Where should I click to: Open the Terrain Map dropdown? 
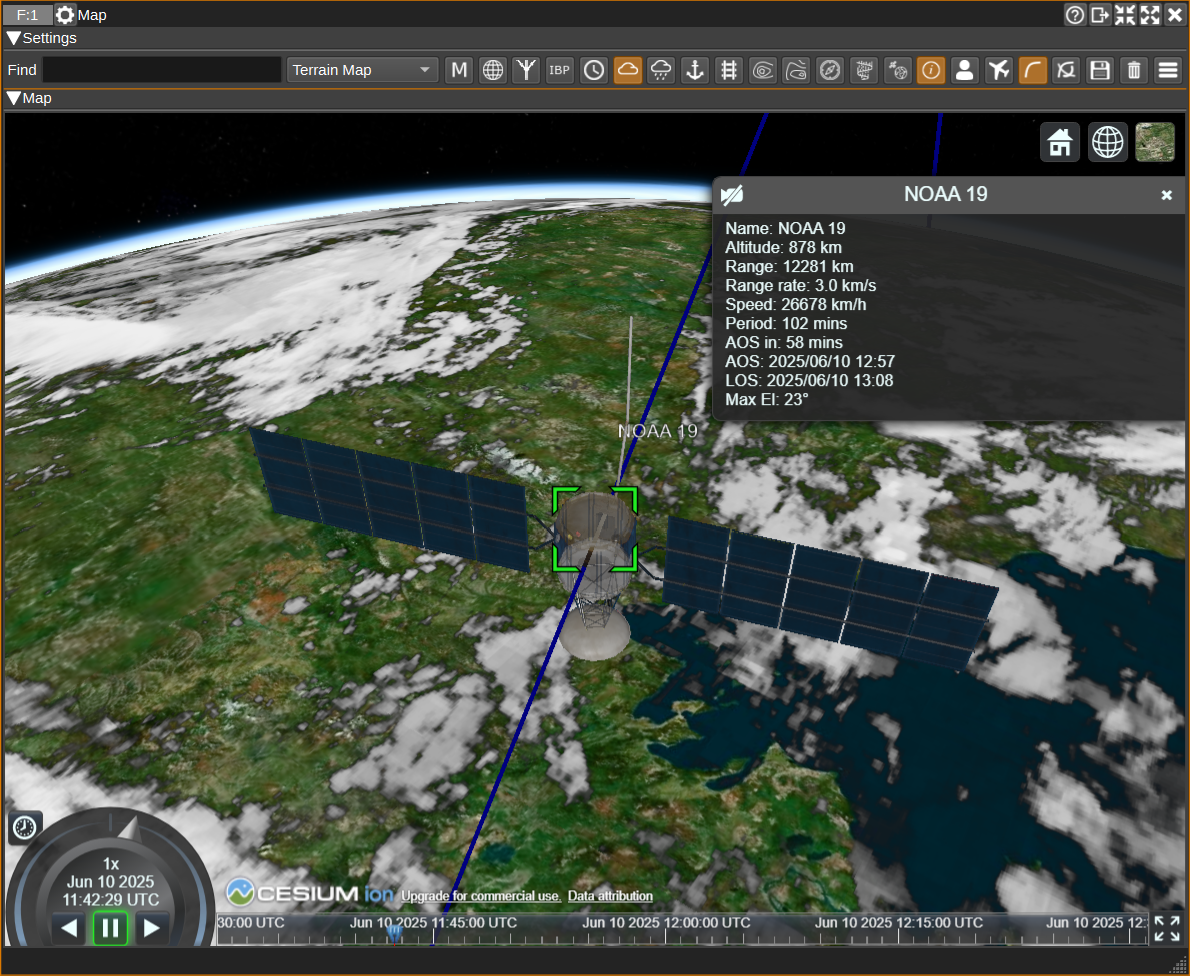(x=362, y=70)
